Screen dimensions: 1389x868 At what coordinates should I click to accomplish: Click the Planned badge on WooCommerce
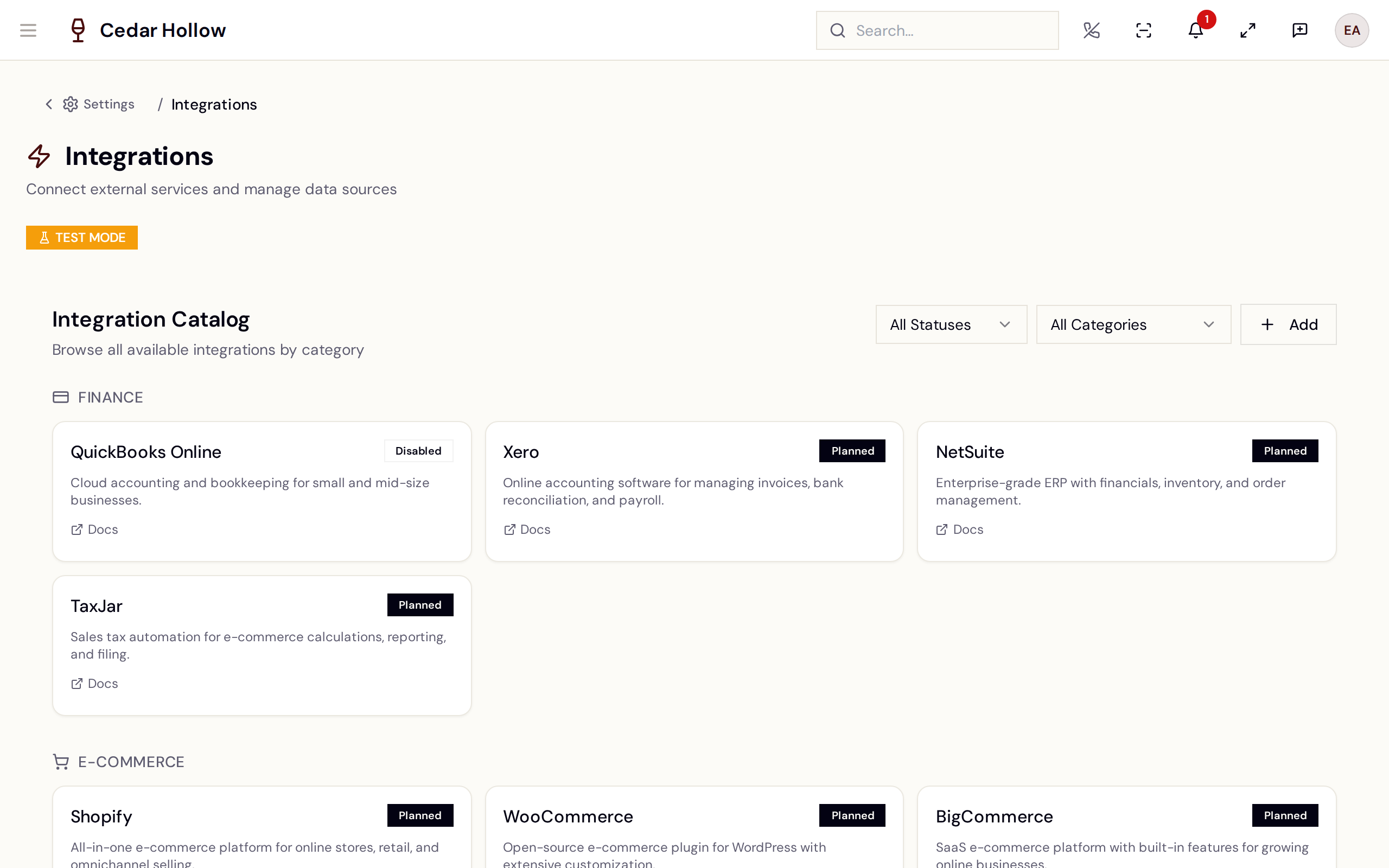pos(852,815)
